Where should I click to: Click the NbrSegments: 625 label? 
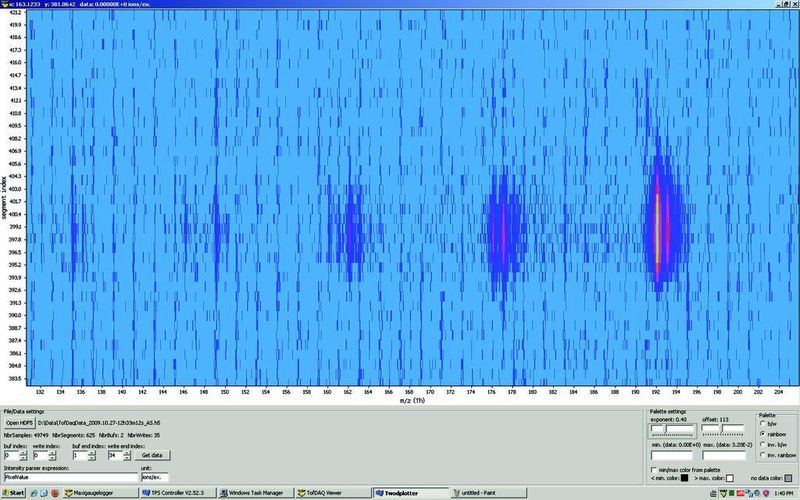73,435
